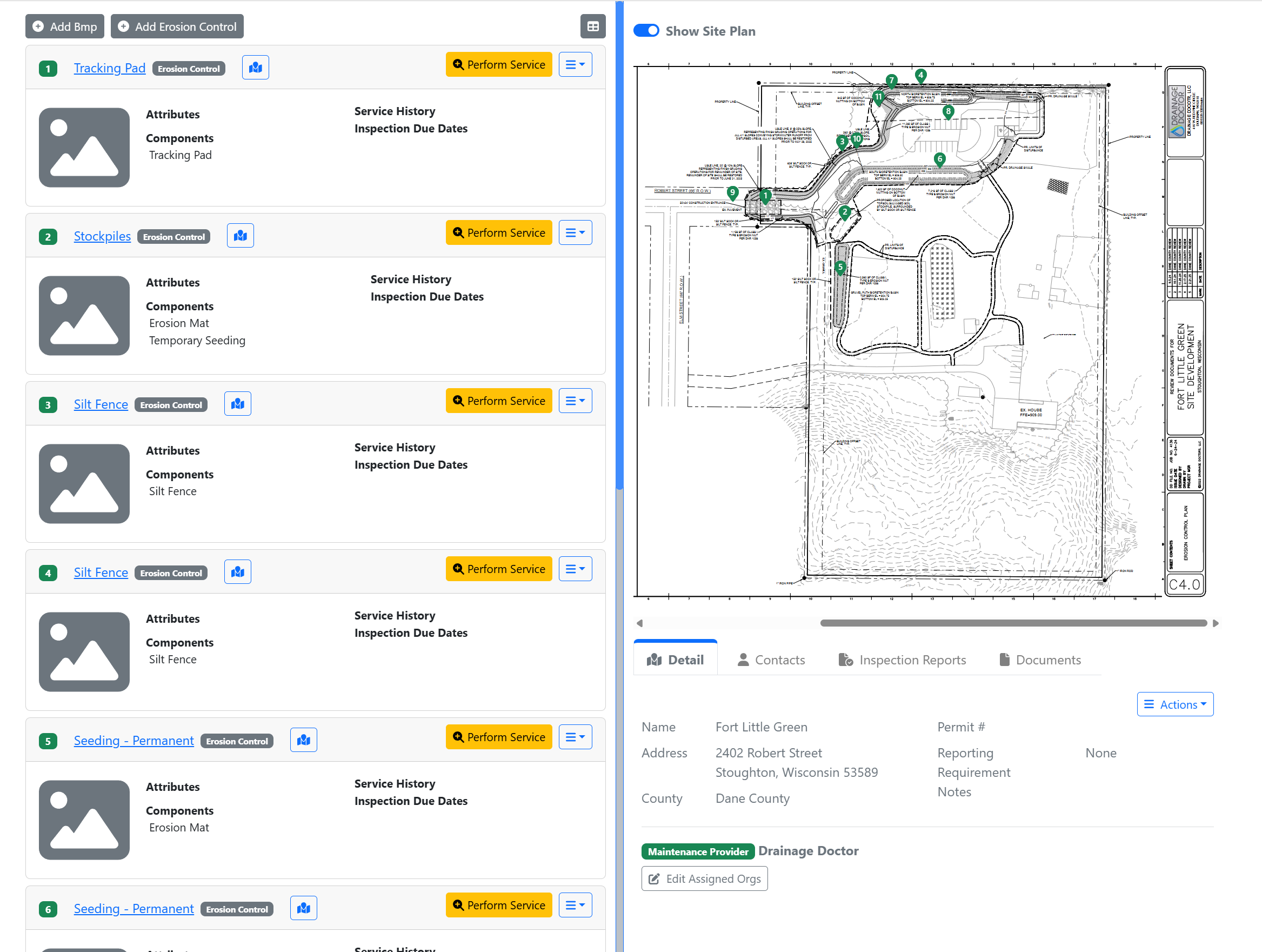Select site plan marker 5
The width and height of the screenshot is (1262, 952).
coord(840,268)
